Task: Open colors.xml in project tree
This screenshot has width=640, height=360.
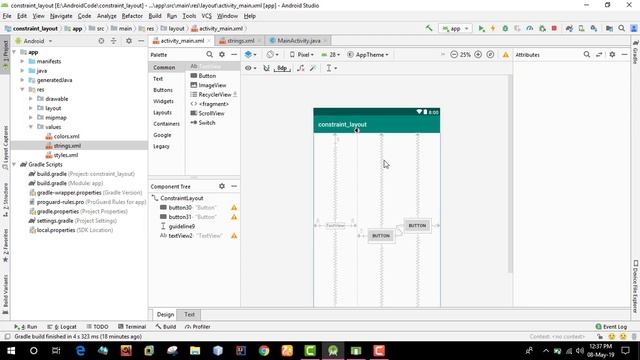Action: click(62, 136)
